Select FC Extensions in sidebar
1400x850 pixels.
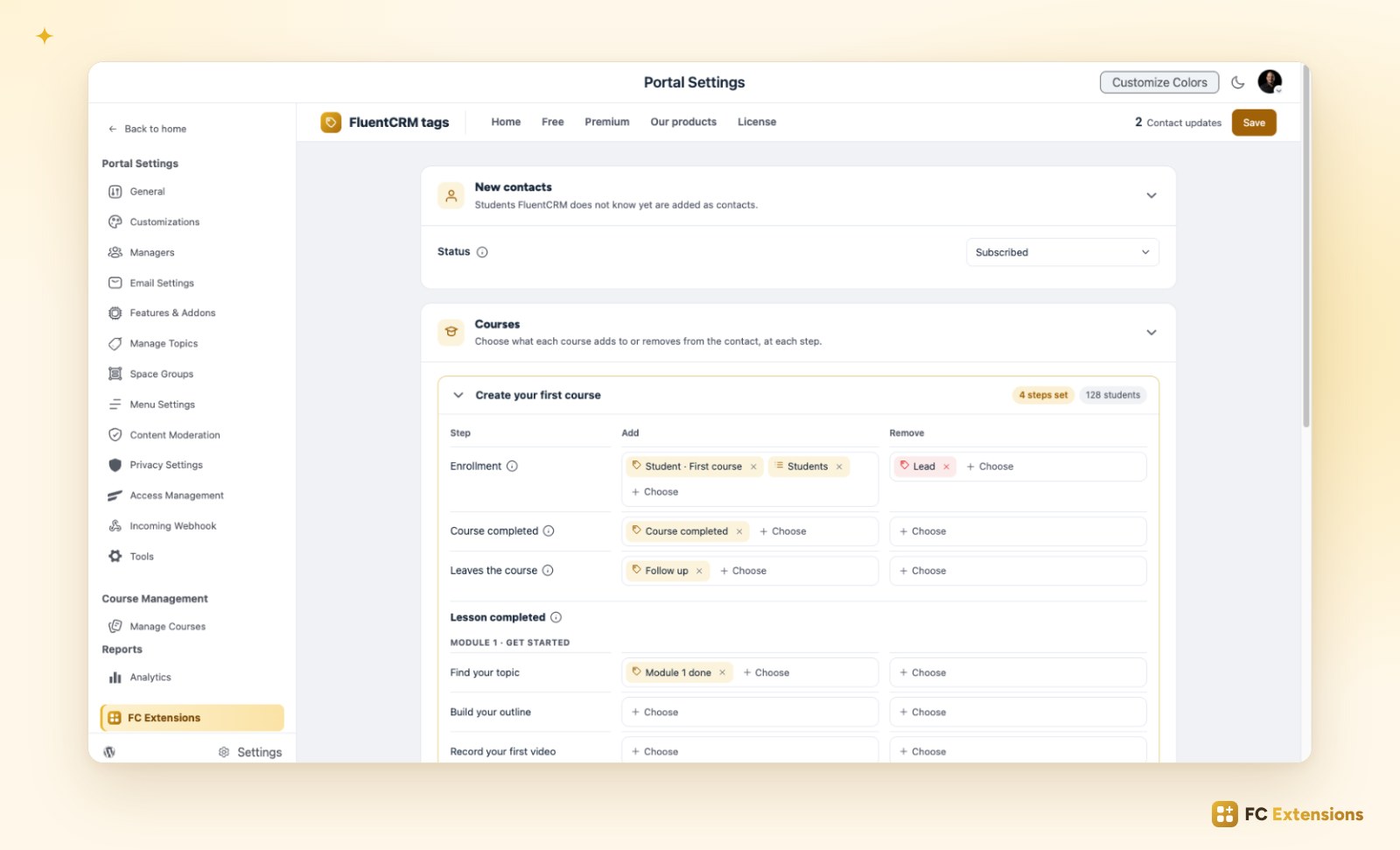point(192,718)
